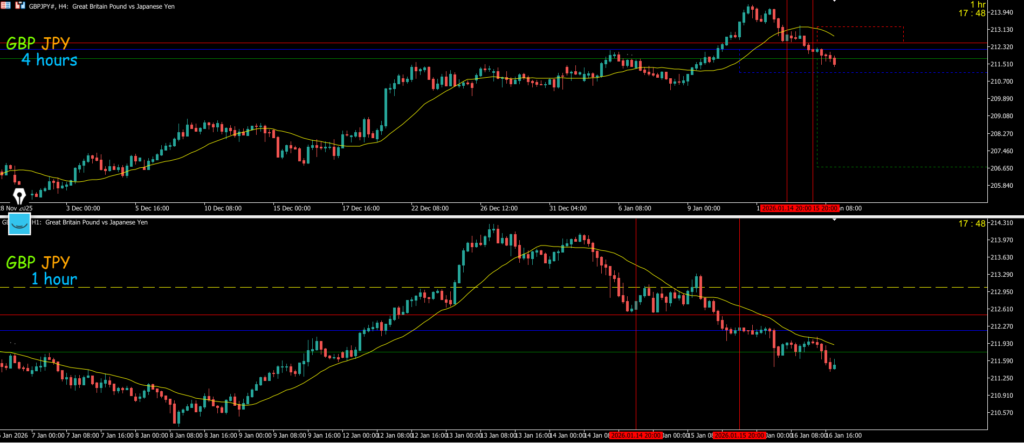
Task: Click the white divider between the H4 and H1 charts
Action: (x=500, y=216)
